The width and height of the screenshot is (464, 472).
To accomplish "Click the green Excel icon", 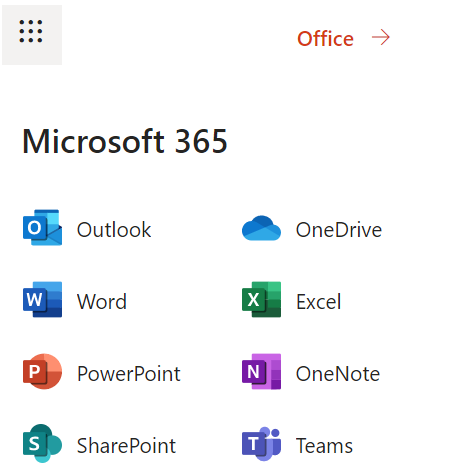I will point(261,299).
